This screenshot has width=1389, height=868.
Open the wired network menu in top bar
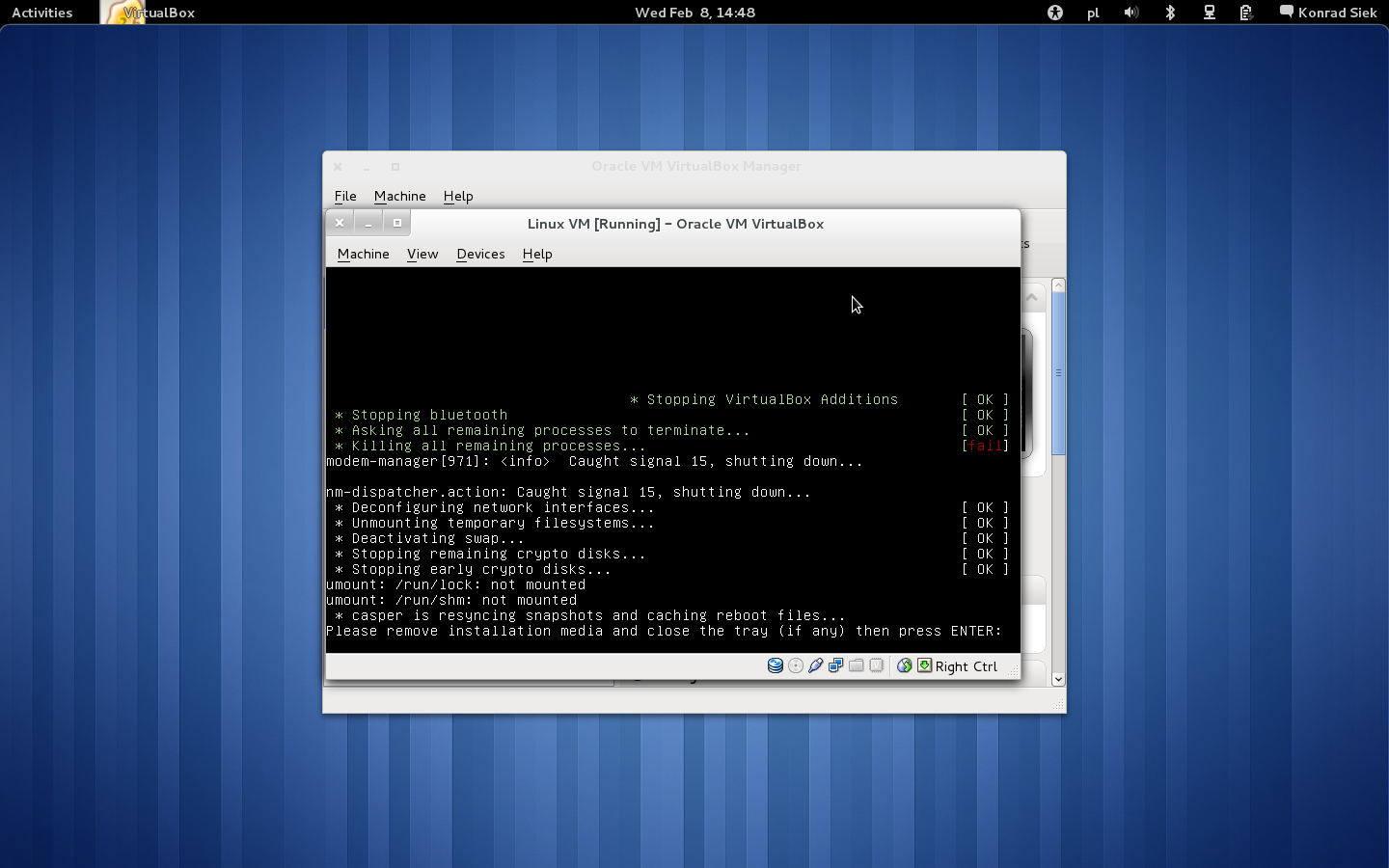point(1209,13)
